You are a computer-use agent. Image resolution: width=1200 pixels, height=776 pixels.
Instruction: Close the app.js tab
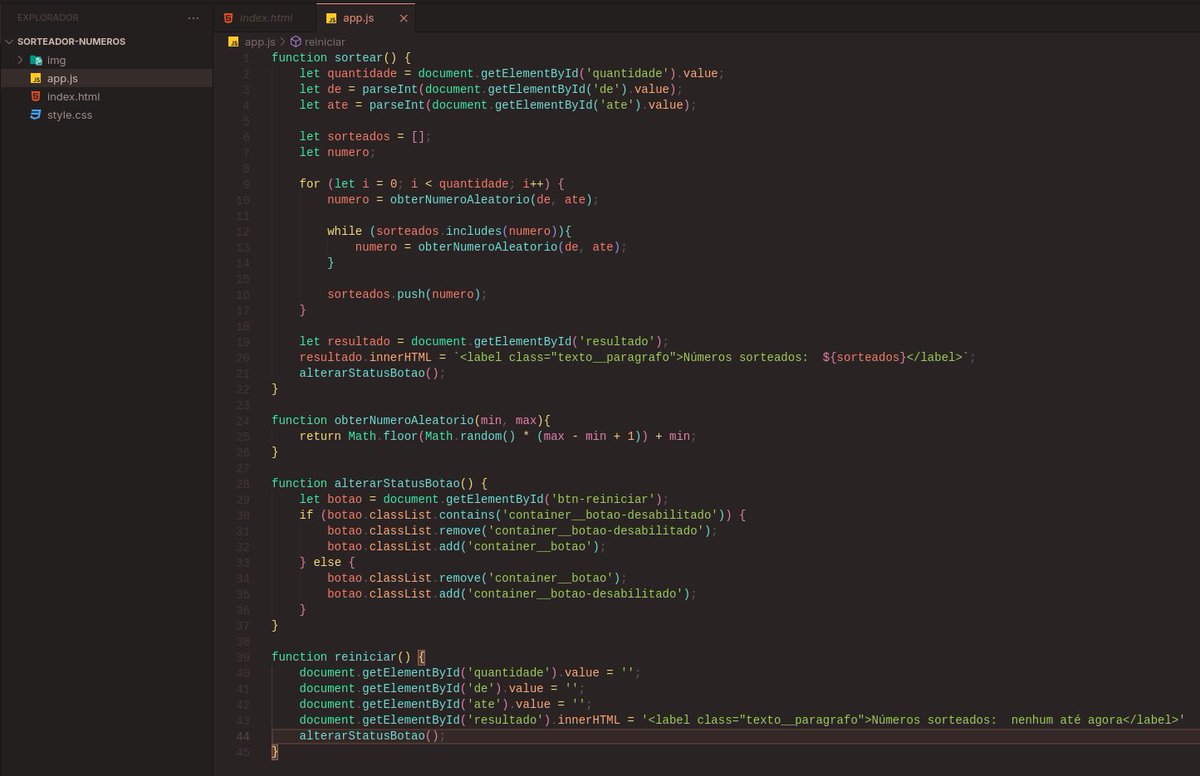(x=404, y=17)
